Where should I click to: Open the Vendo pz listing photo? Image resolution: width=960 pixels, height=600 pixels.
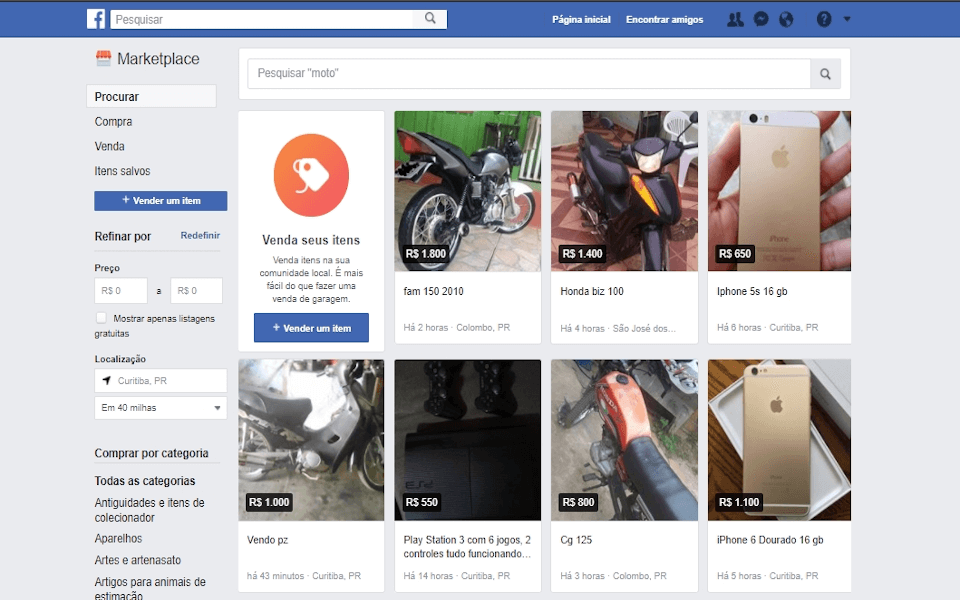(x=311, y=440)
